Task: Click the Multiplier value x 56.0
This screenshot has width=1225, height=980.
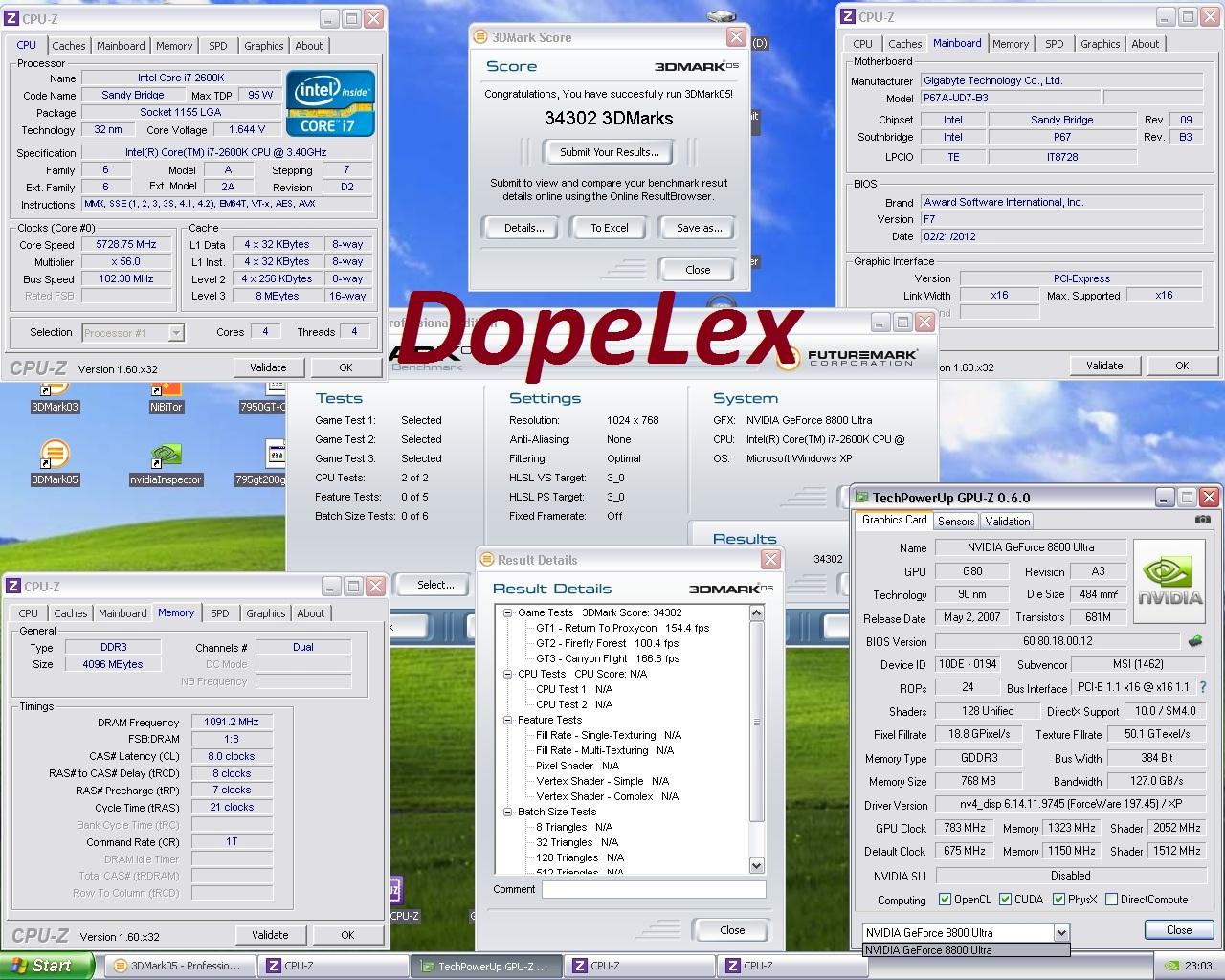Action: click(127, 261)
